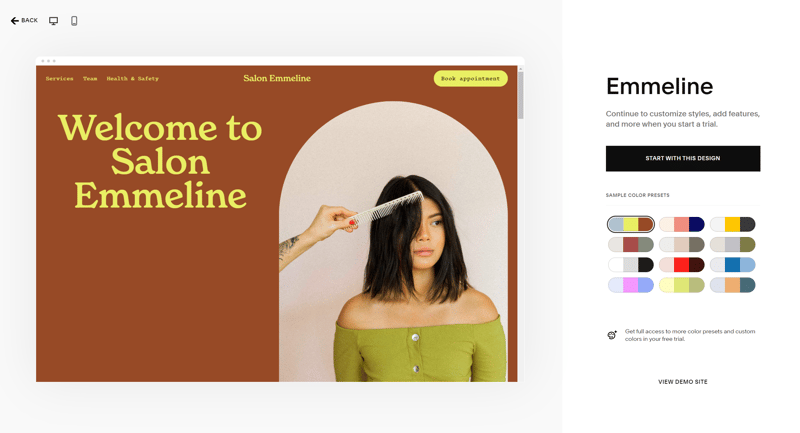The image size is (800, 433).
Task: Choose the white, yellow, charcoal preset
Action: coord(733,224)
